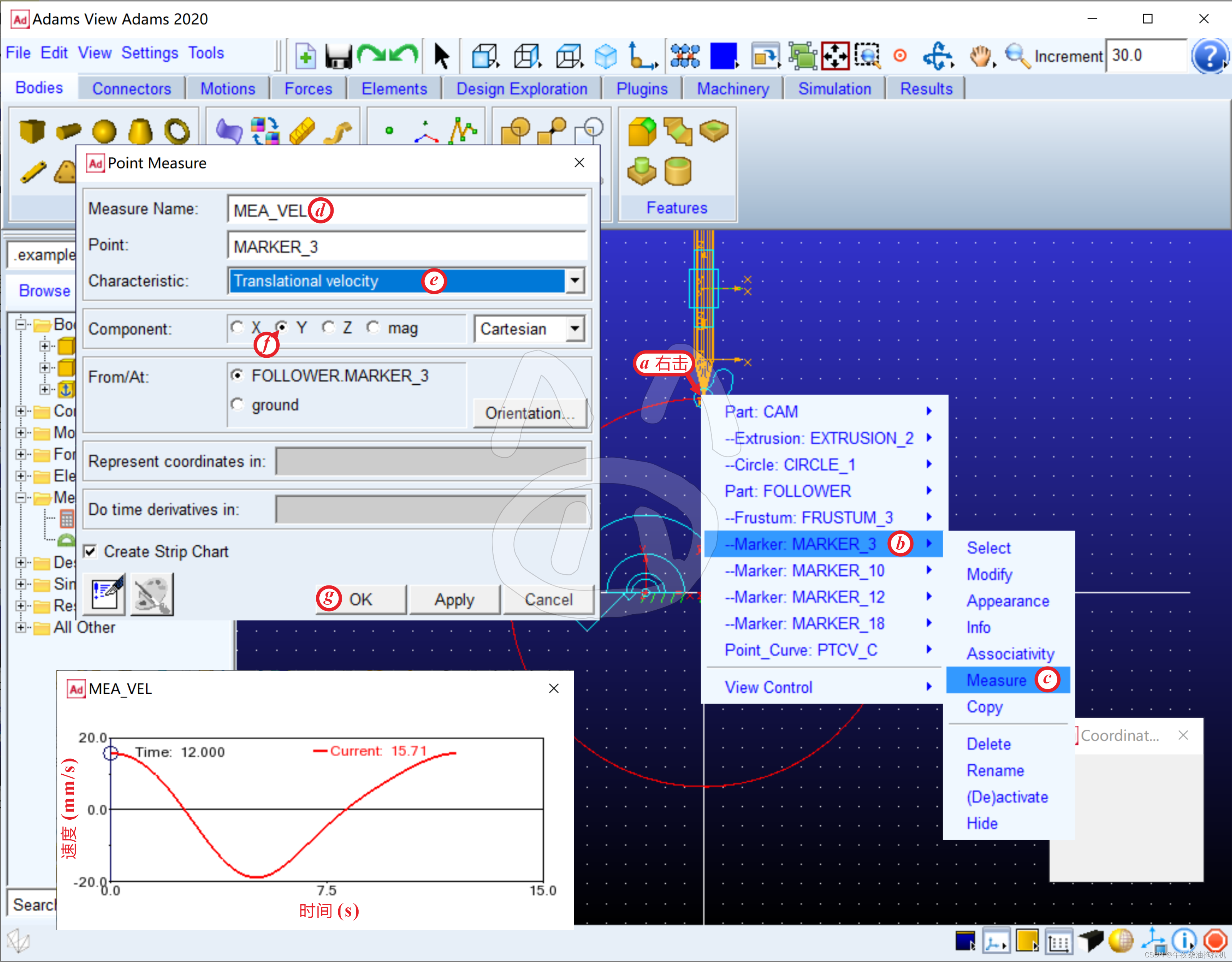Uncheck Create Strip Chart checkbox
Image resolution: width=1232 pixels, height=962 pixels.
90,551
